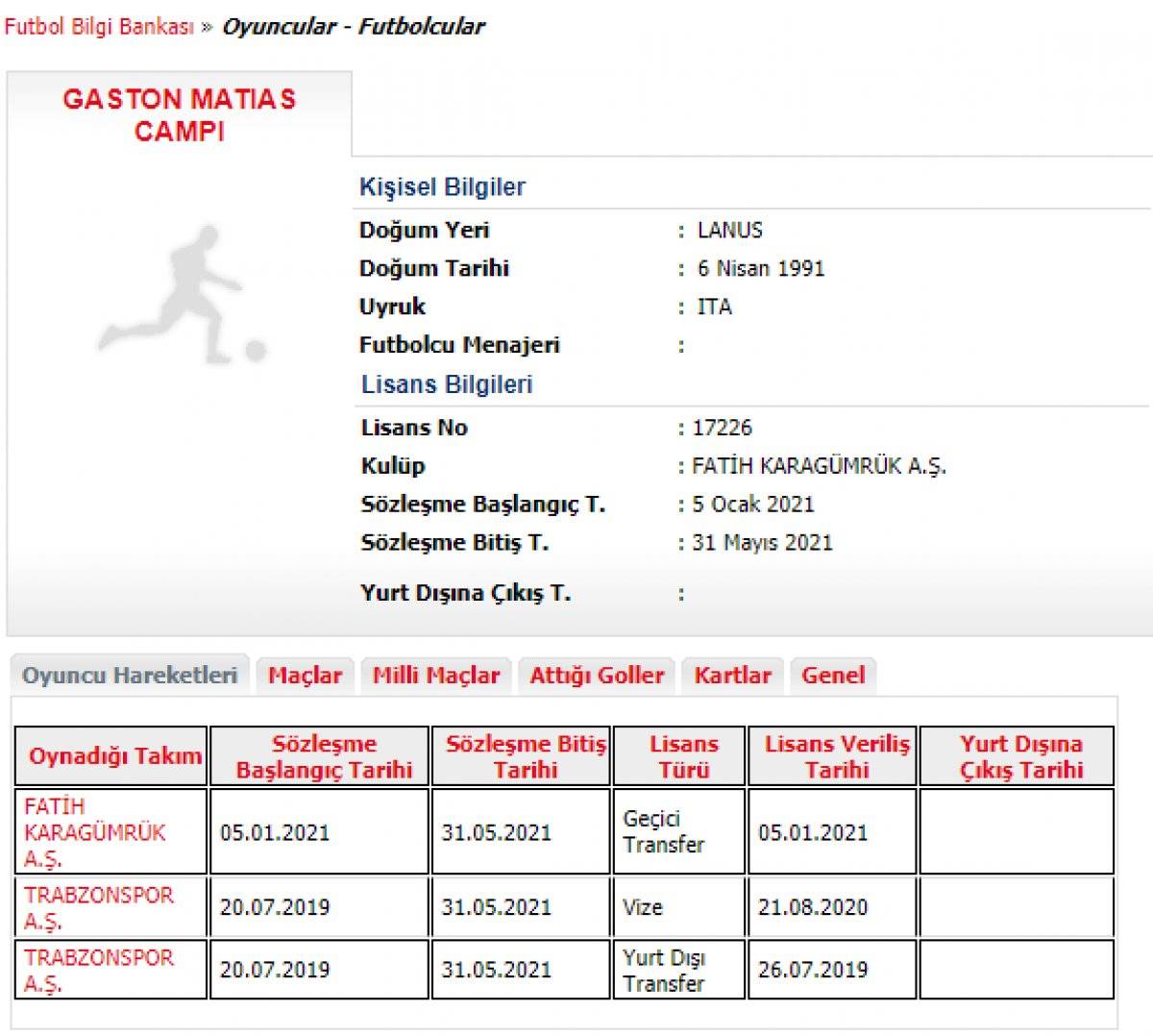
Task: Switch to the Genel tab
Action: [833, 676]
